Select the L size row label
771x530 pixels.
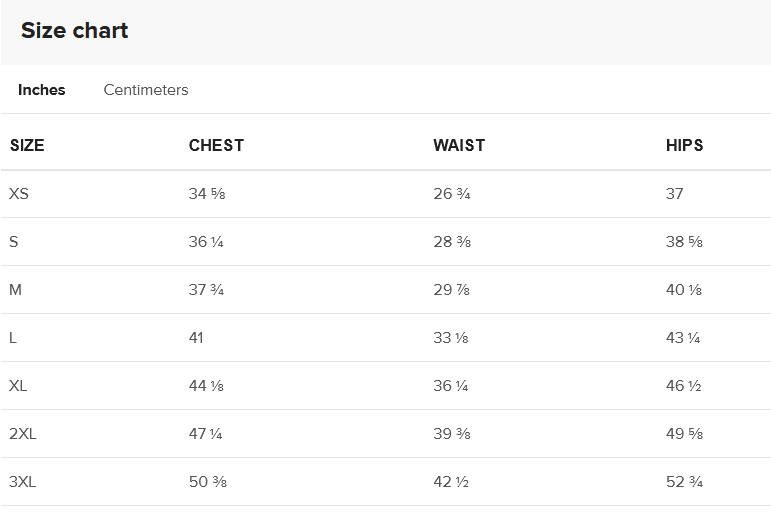pyautogui.click(x=13, y=338)
